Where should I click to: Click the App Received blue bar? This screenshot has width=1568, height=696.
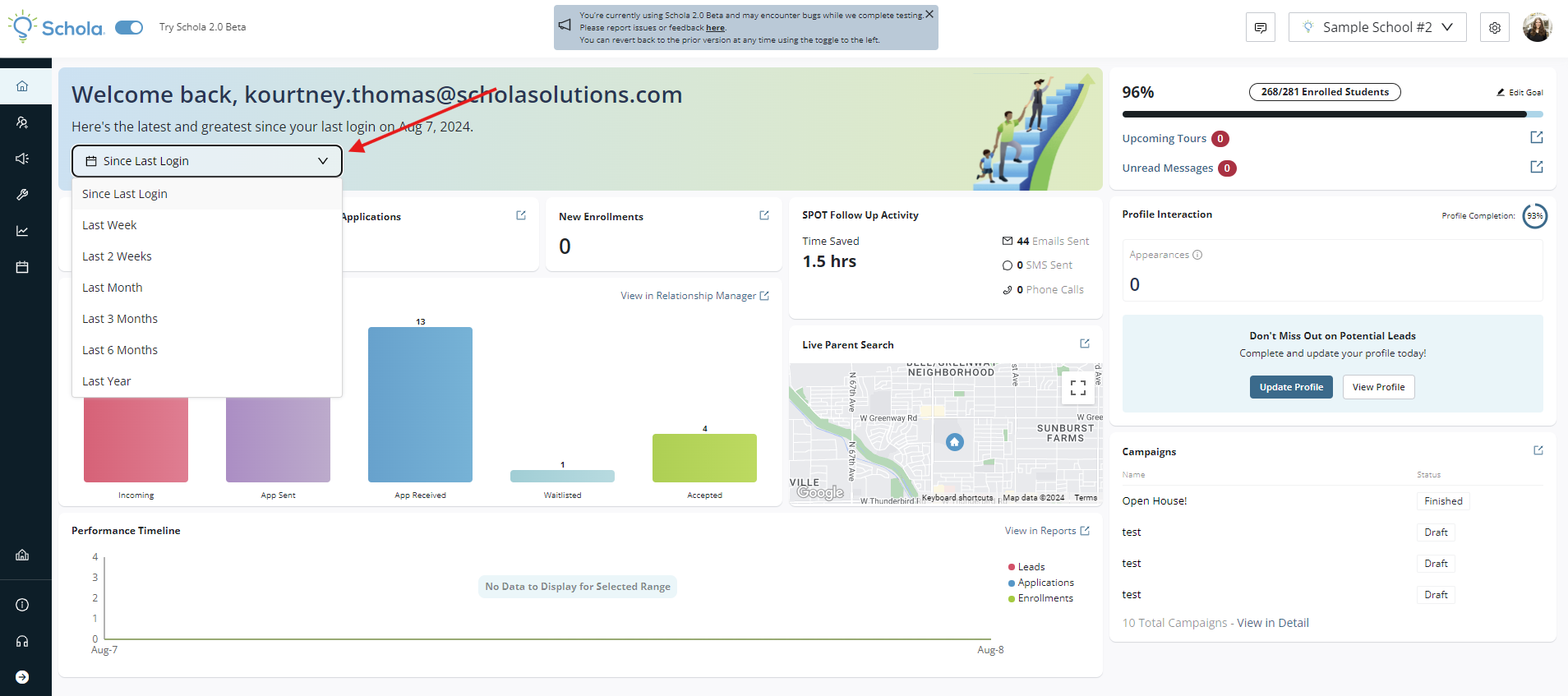[x=420, y=404]
